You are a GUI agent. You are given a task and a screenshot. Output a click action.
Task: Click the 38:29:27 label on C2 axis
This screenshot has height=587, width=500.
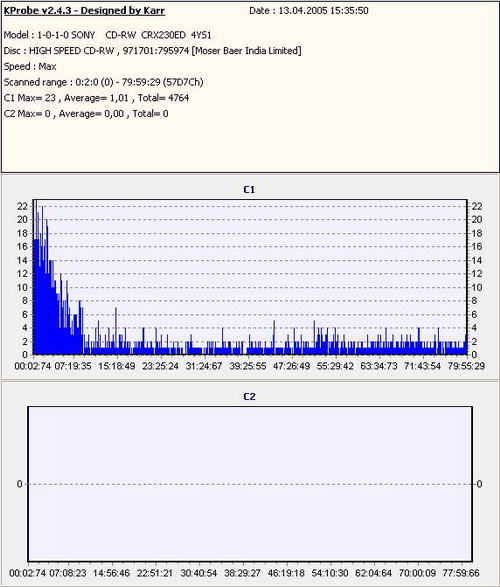(243, 573)
